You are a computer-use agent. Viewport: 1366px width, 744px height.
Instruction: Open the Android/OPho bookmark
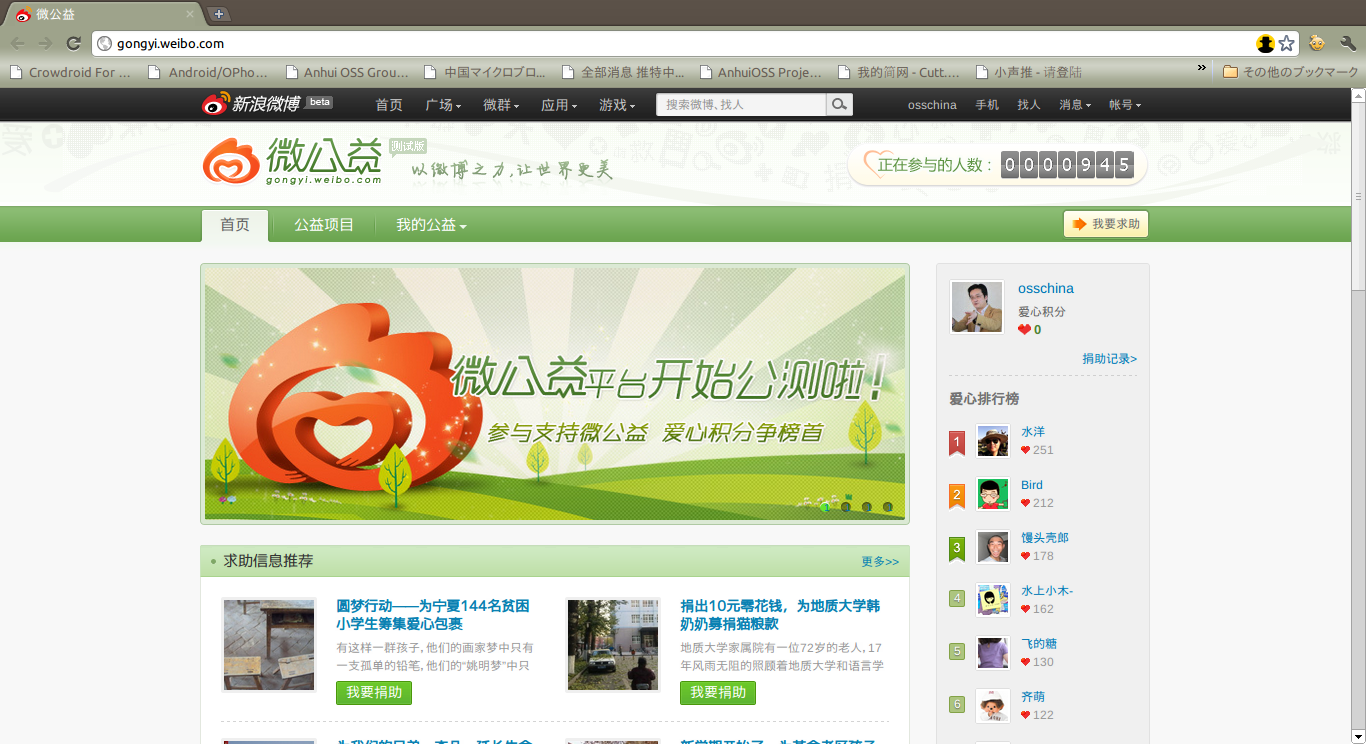[208, 72]
